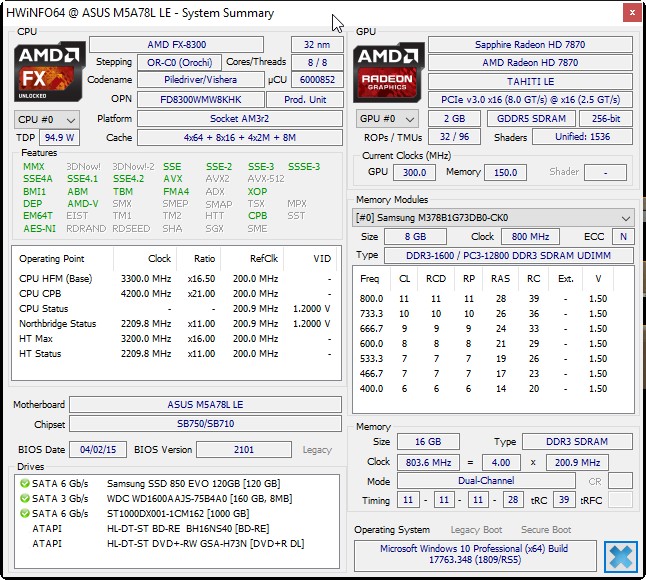The width and height of the screenshot is (646, 580).
Task: Select the HT Status row
Action: 175,353
